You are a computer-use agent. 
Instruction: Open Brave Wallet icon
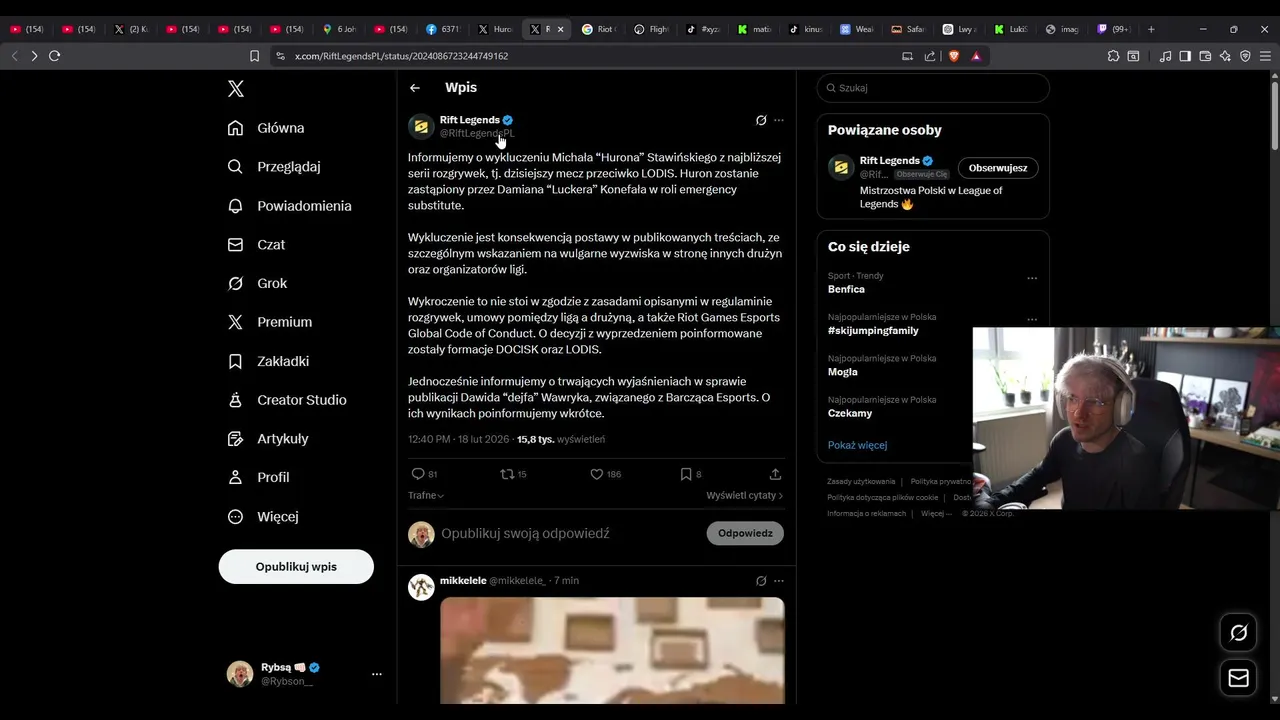tap(1205, 56)
